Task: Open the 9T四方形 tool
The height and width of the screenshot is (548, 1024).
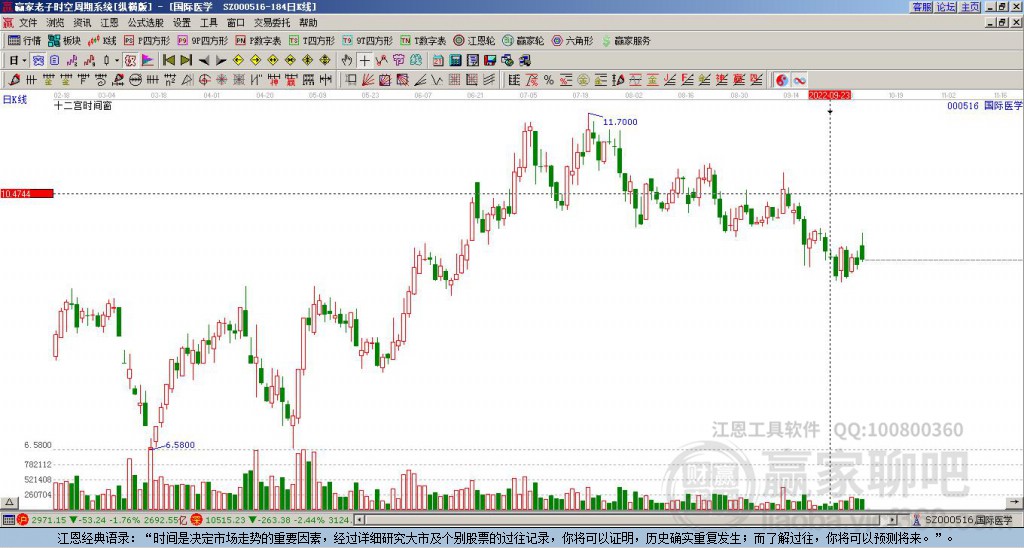Action: 367,40
